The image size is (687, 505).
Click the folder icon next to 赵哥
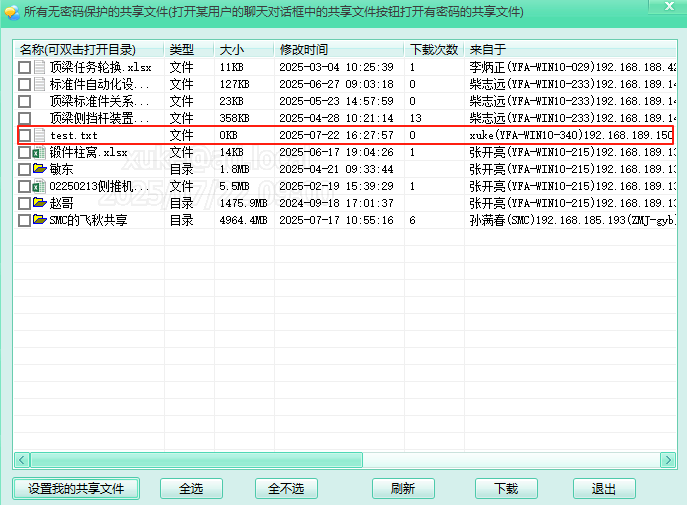(40, 203)
